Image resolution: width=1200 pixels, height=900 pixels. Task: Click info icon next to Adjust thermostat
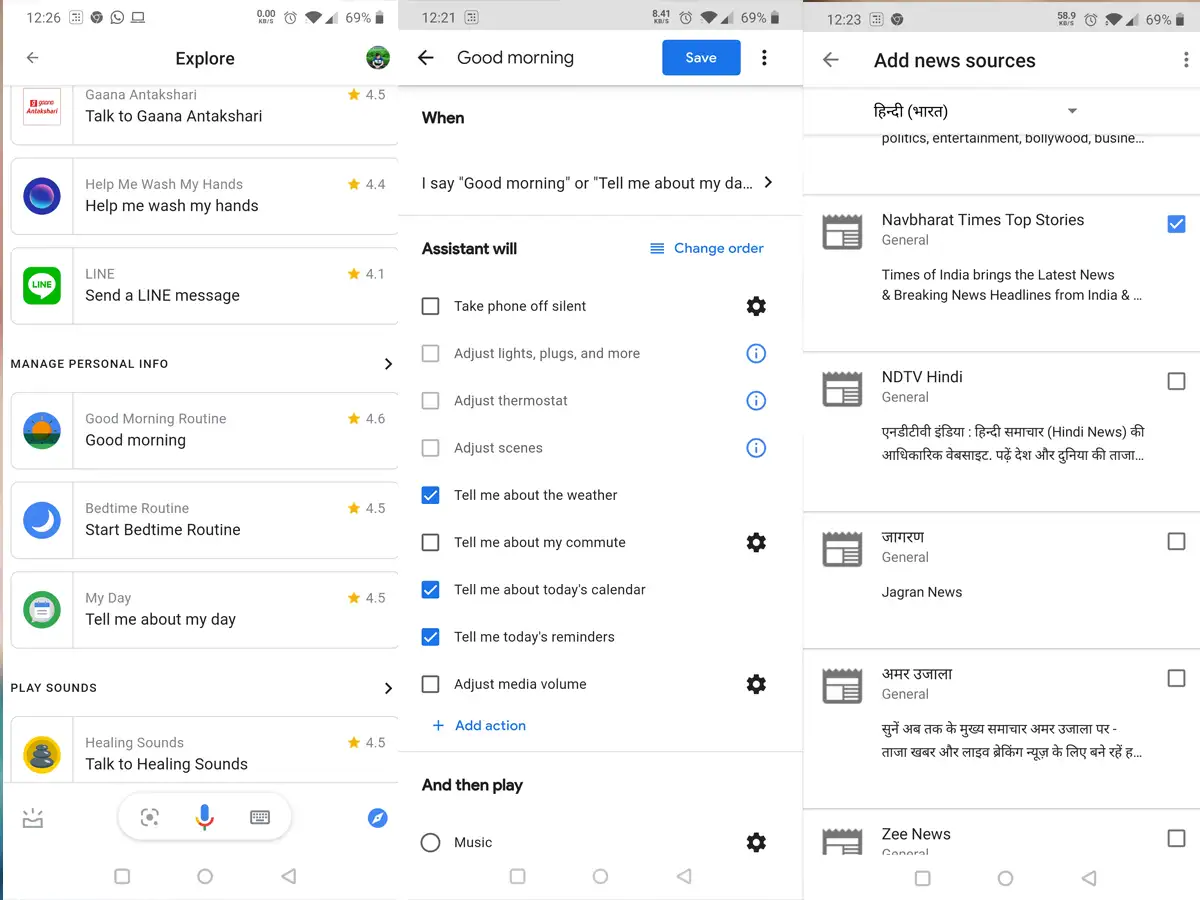(x=756, y=400)
